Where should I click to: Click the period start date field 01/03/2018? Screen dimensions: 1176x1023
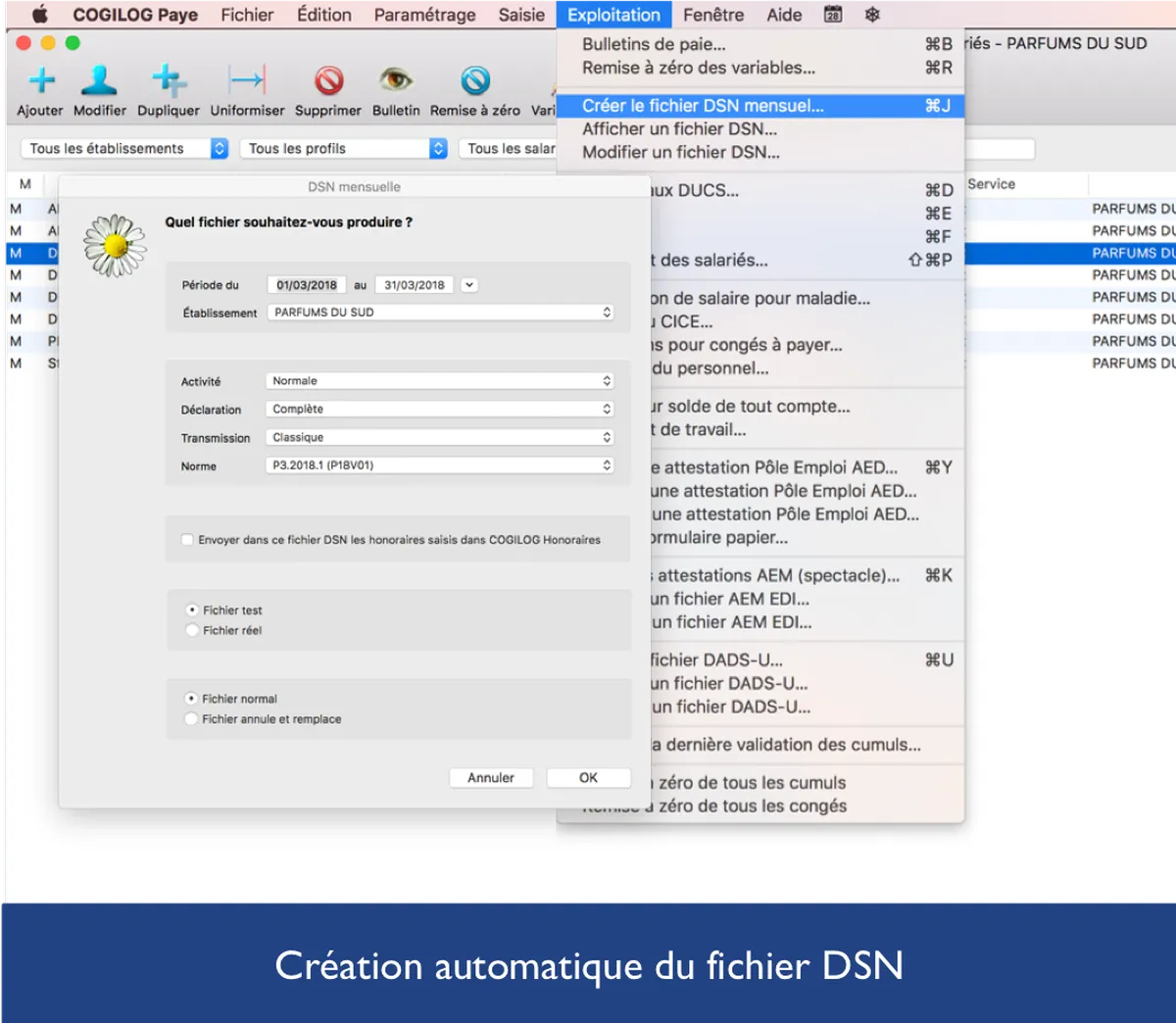click(306, 285)
